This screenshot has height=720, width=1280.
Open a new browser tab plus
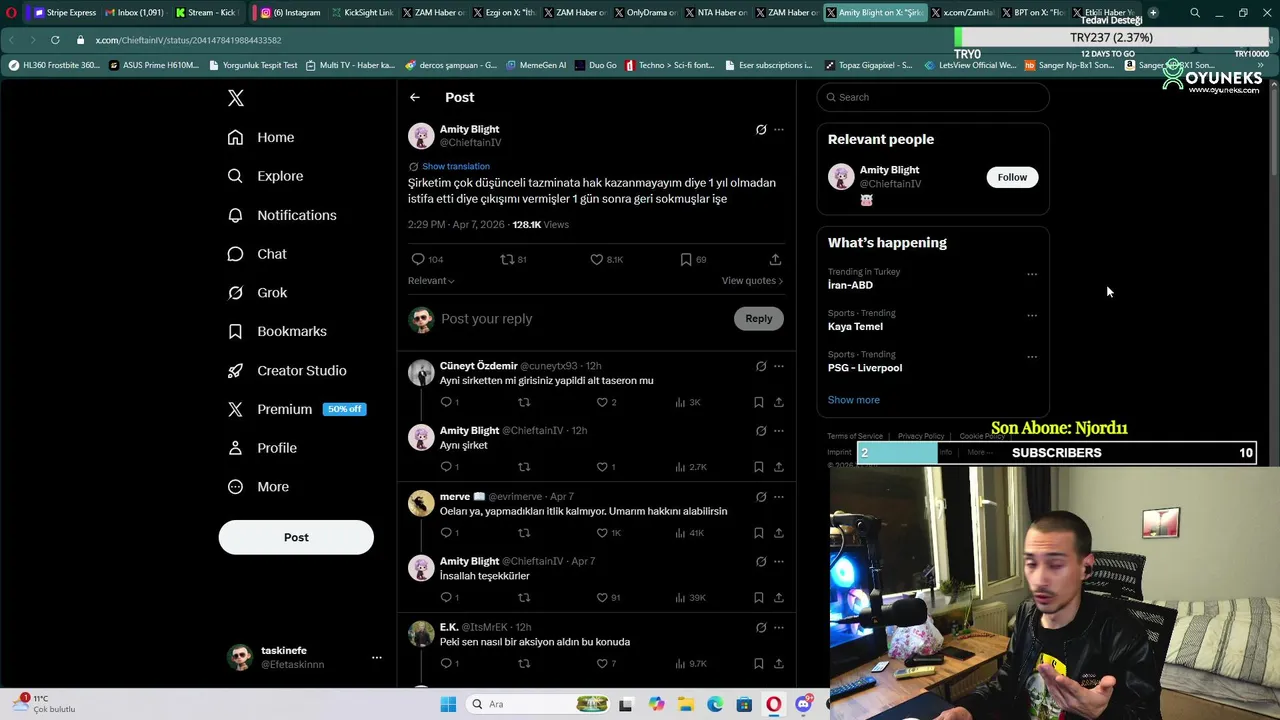pyautogui.click(x=1153, y=13)
